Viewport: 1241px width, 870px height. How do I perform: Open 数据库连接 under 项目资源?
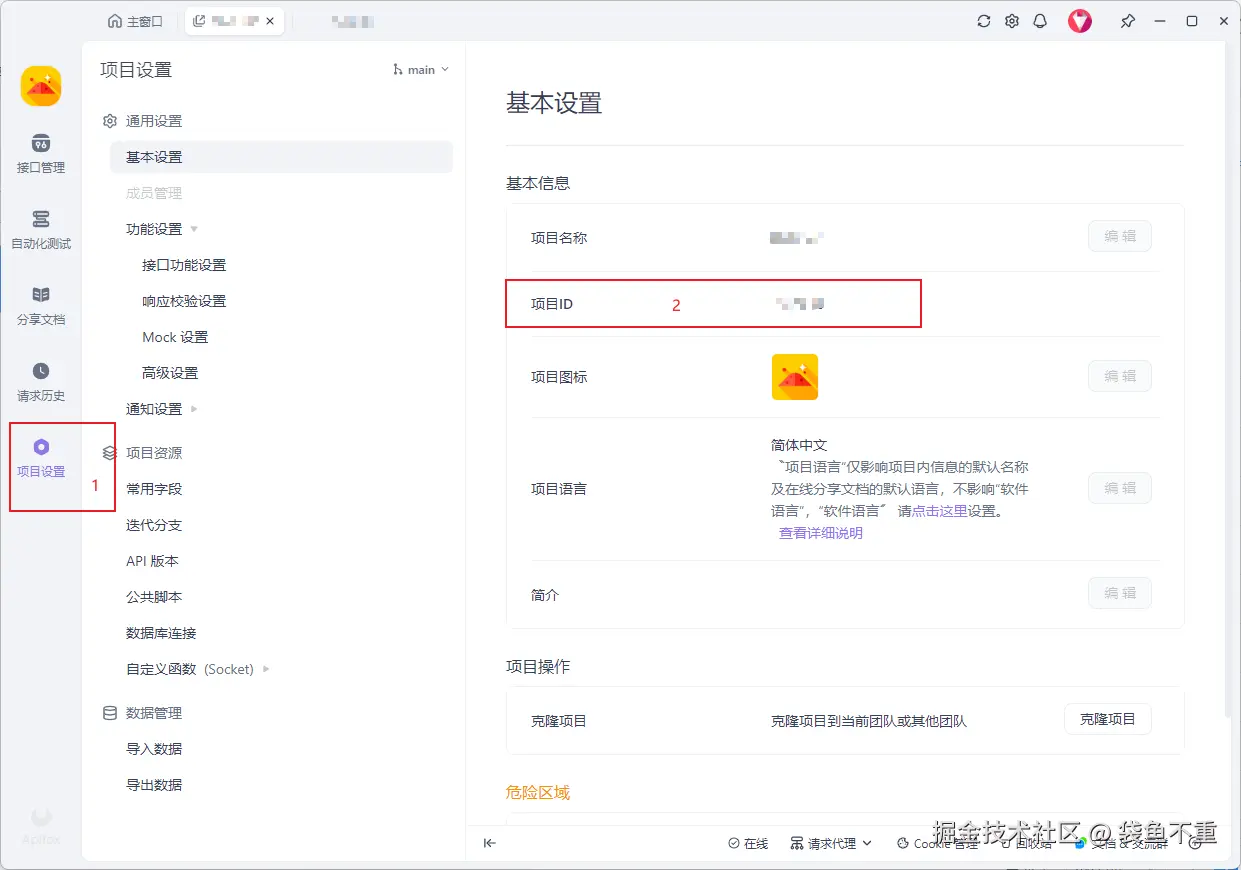click(161, 633)
